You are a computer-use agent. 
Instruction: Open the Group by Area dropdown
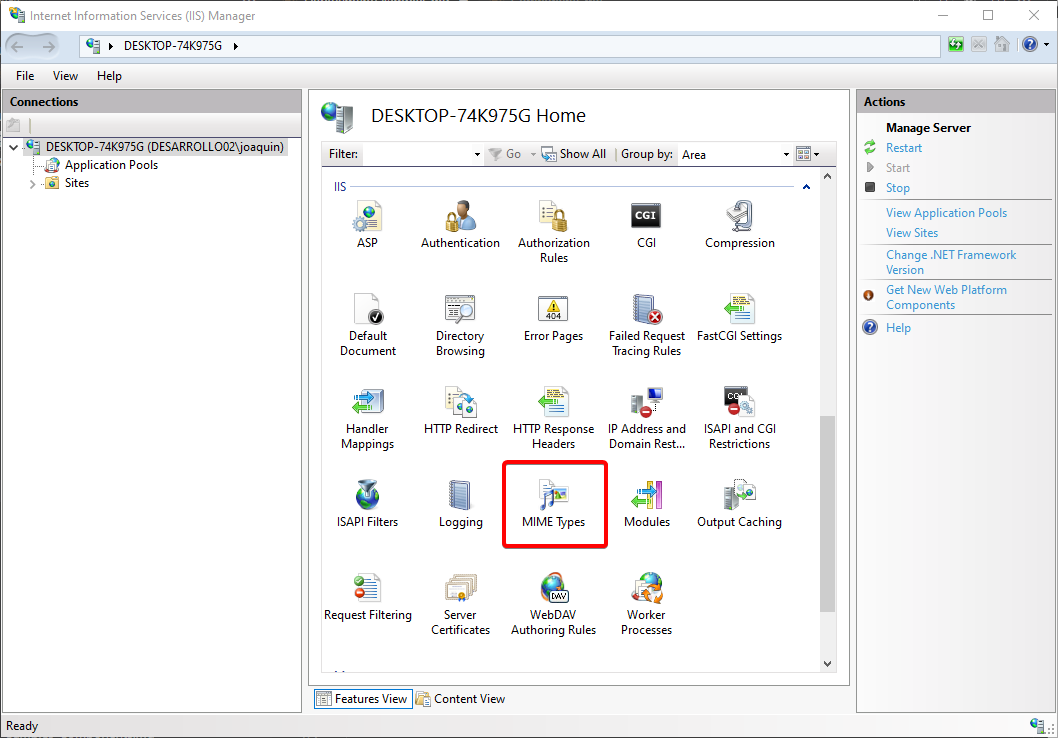[786, 154]
